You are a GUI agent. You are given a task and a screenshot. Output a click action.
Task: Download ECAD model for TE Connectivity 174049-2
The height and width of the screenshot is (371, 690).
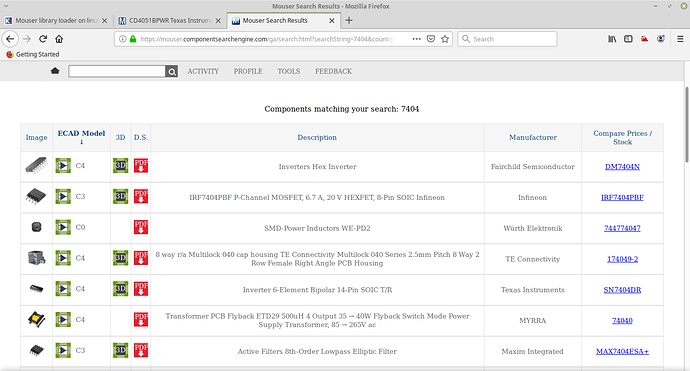(x=63, y=258)
